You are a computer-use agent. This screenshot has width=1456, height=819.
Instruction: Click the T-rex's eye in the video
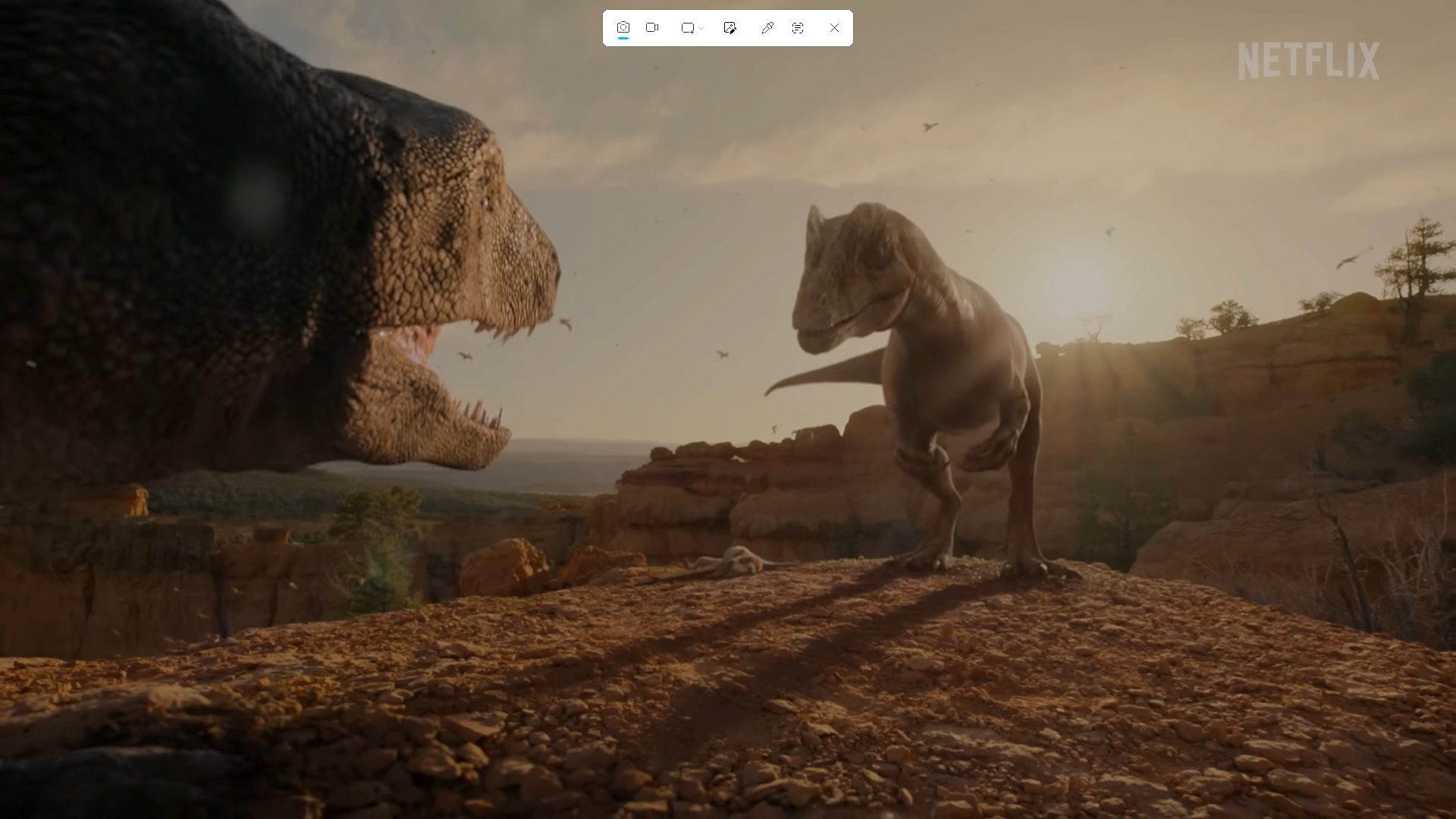486,202
